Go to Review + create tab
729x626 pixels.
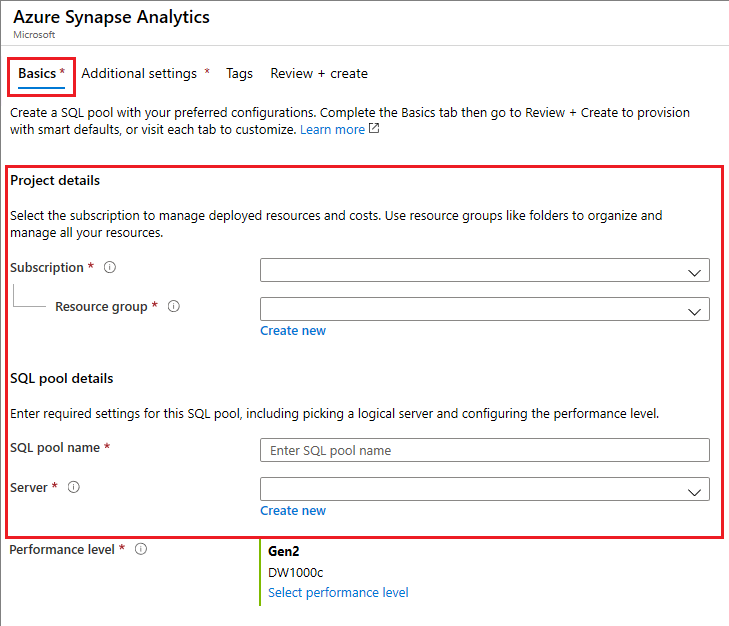[319, 73]
